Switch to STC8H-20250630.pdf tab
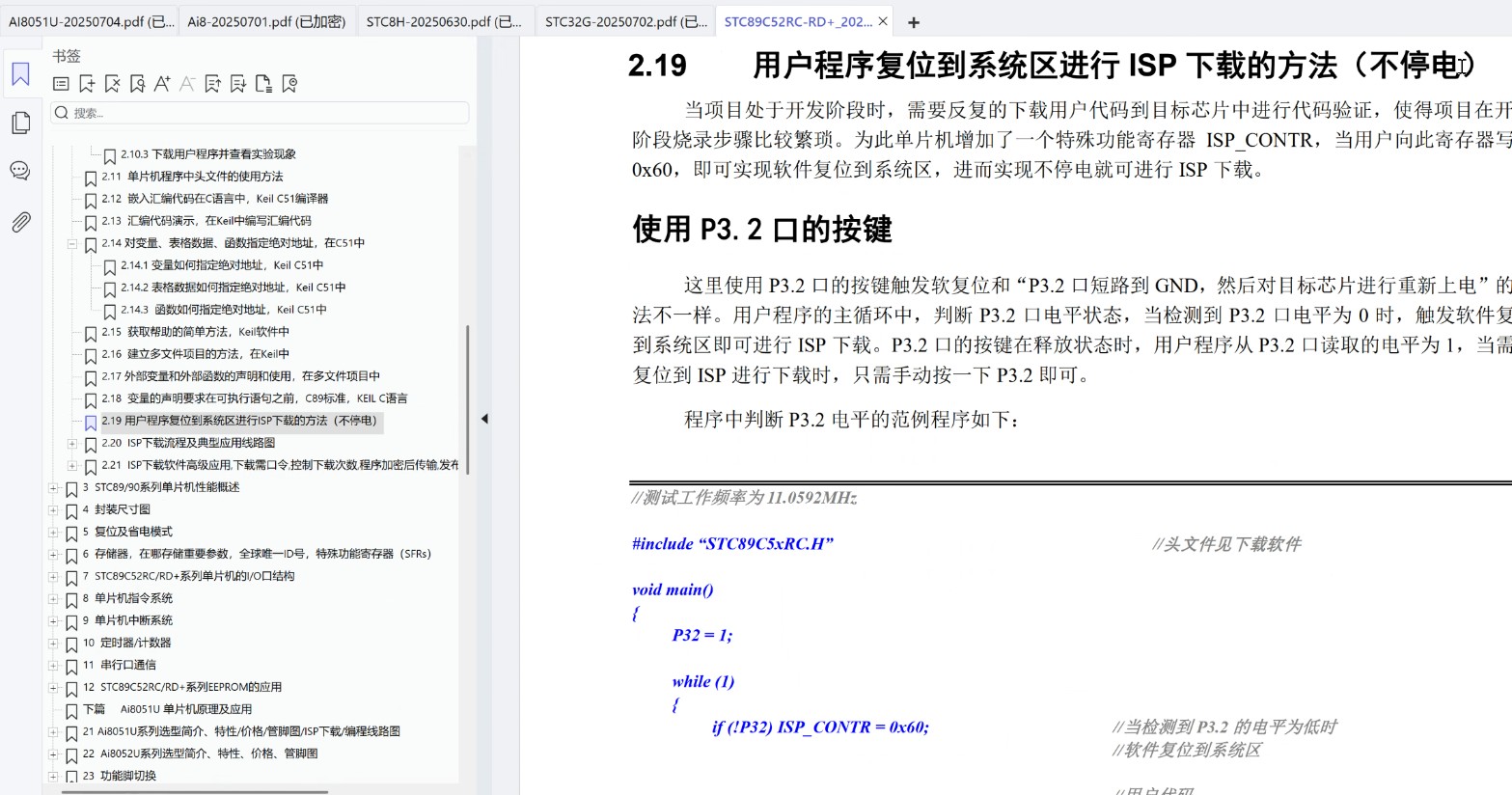This screenshot has width=1512, height=795. [x=444, y=21]
